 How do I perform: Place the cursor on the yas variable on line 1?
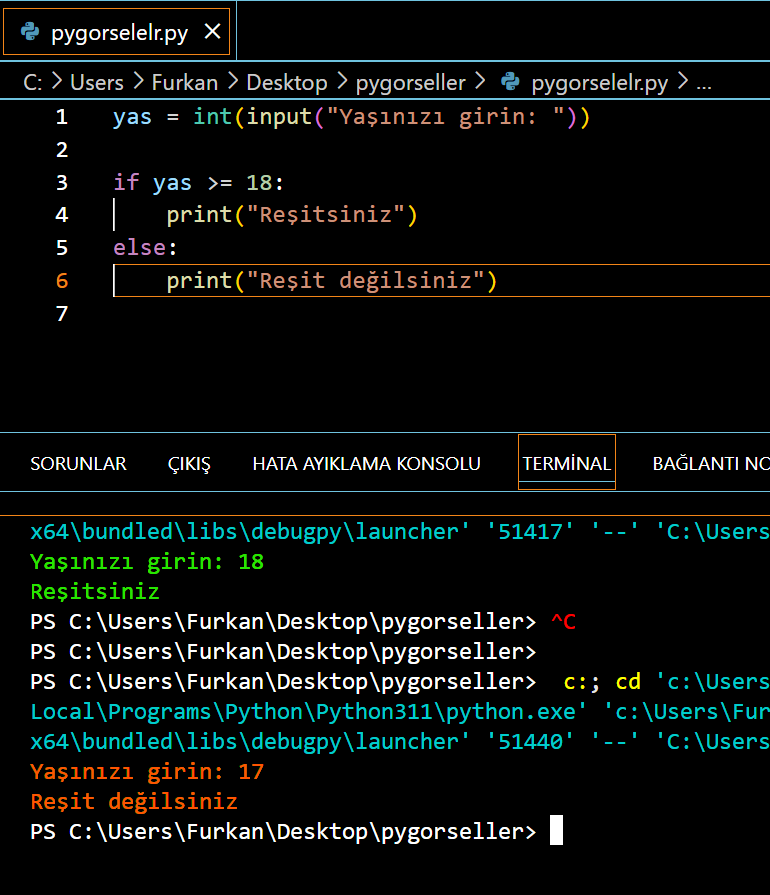132,117
